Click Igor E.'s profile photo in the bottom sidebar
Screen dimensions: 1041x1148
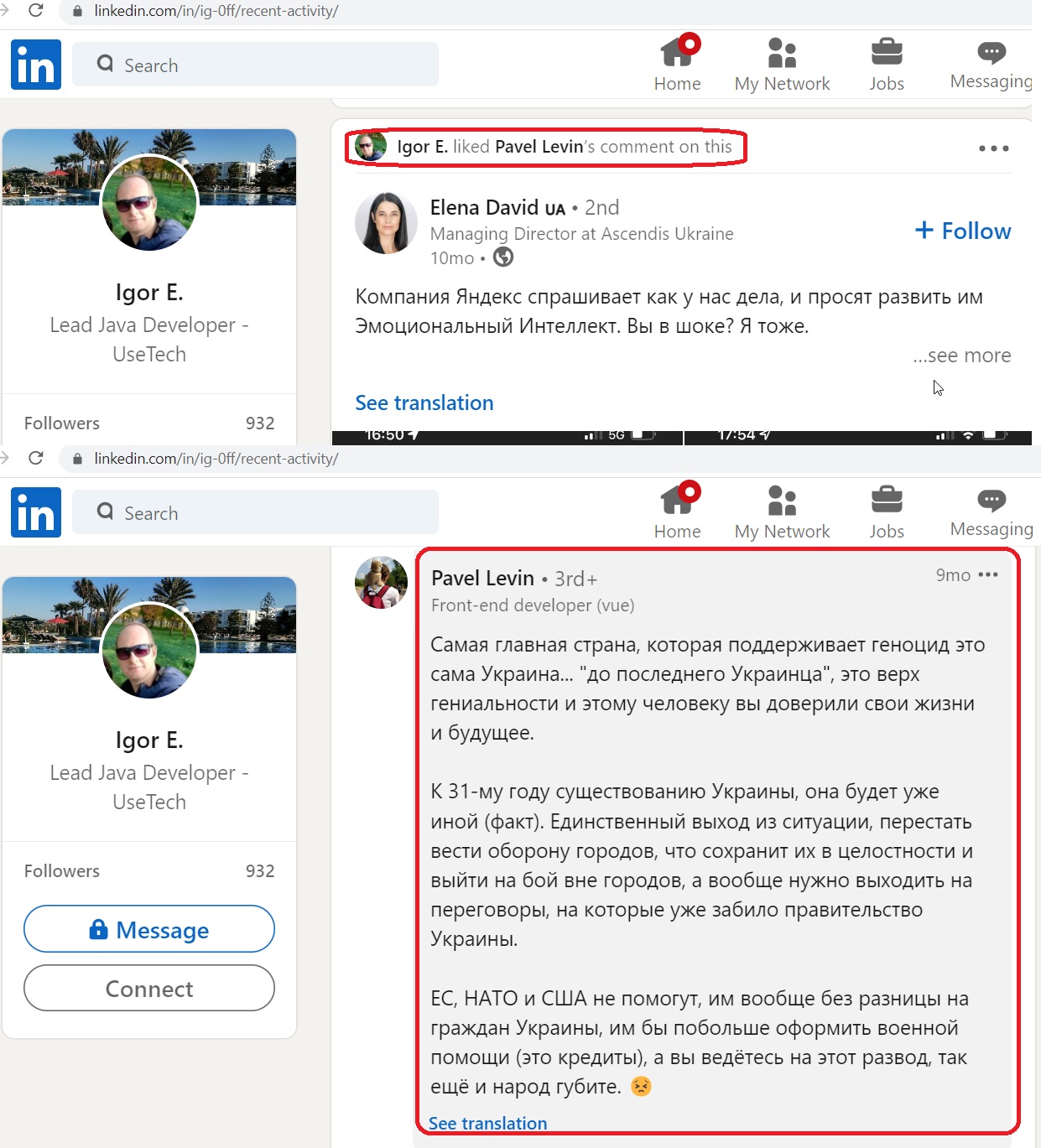pyautogui.click(x=149, y=651)
